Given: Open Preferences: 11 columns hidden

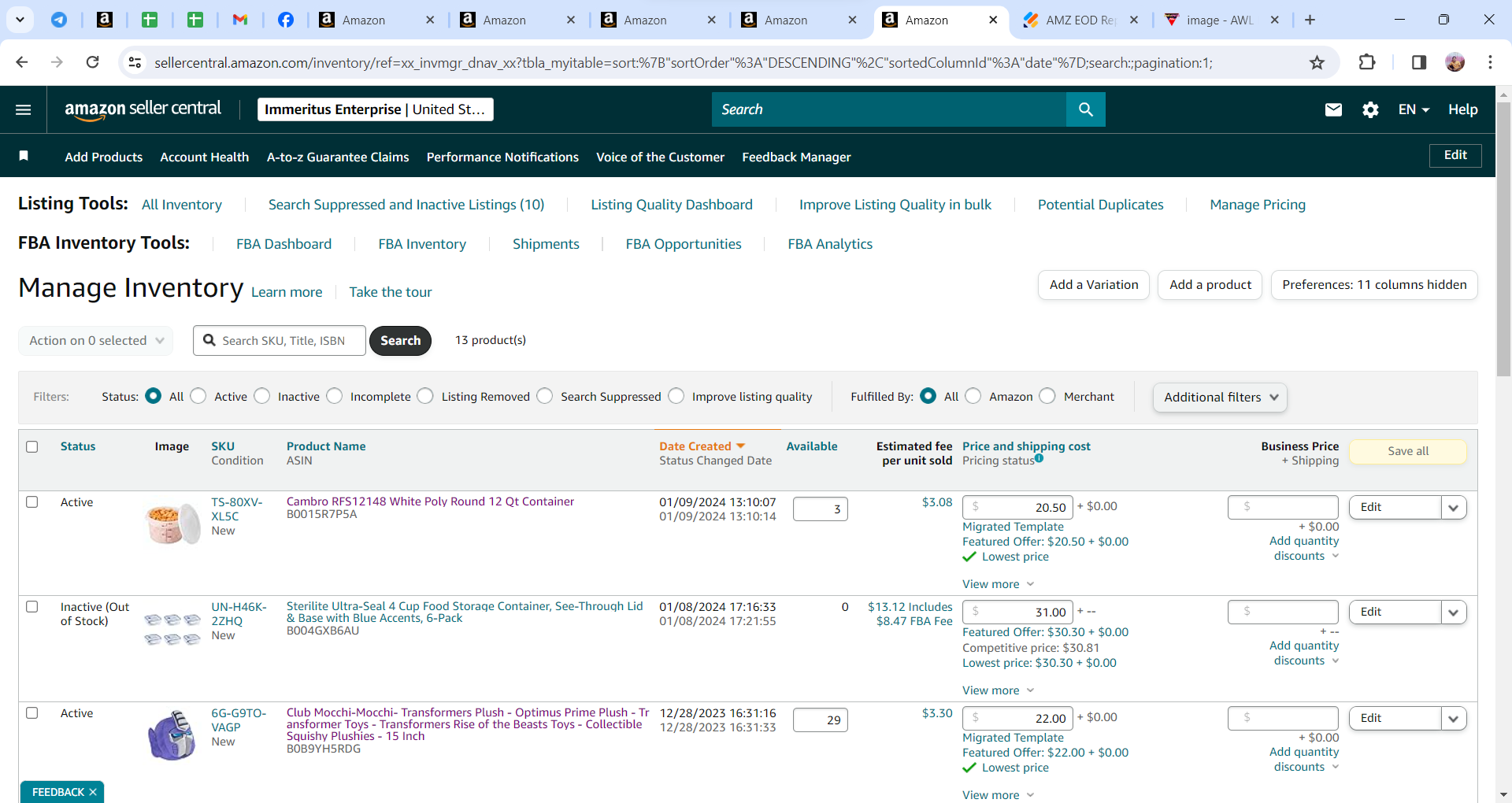Looking at the screenshot, I should [x=1374, y=285].
